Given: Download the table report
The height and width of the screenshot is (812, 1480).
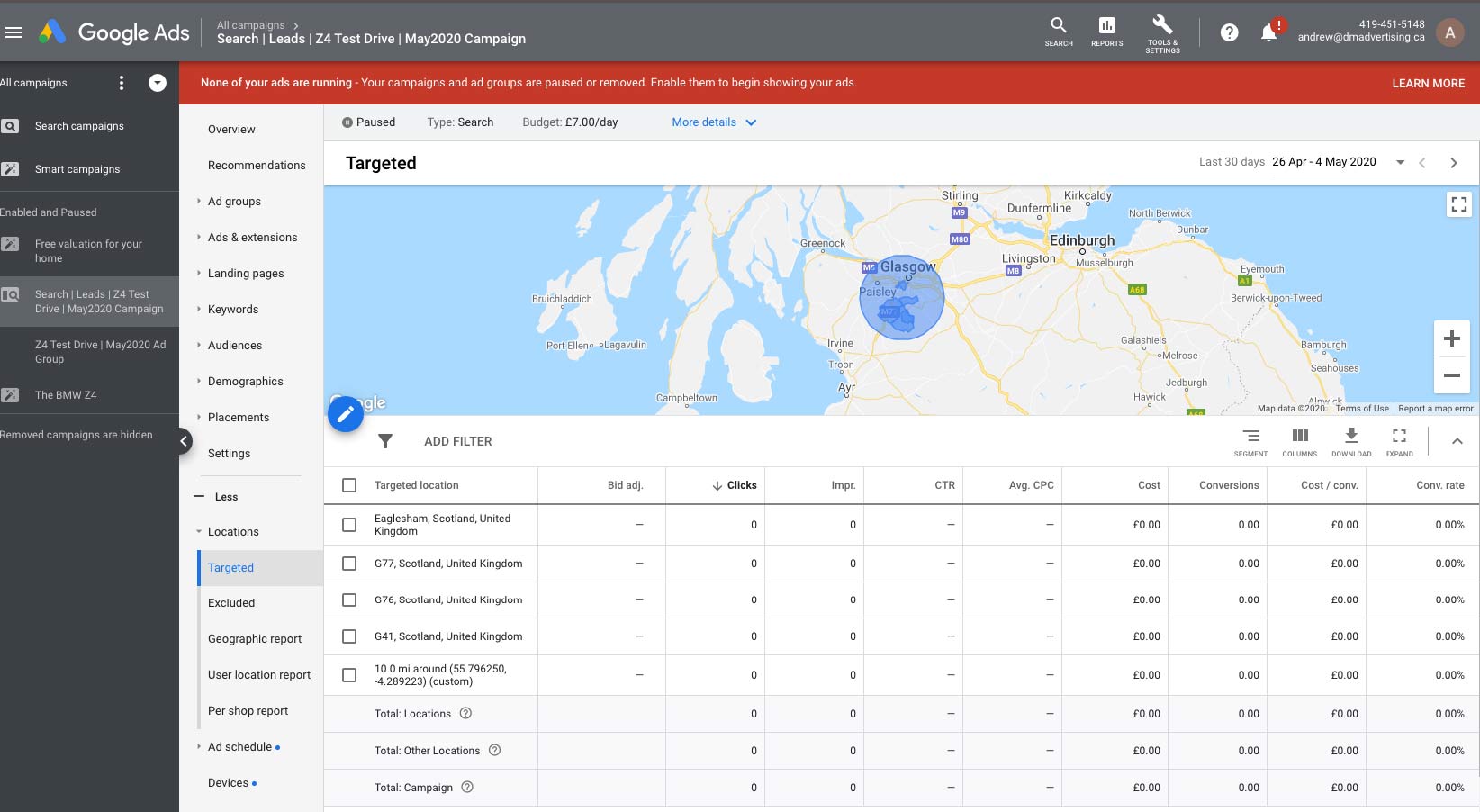Looking at the screenshot, I should click(x=1351, y=442).
